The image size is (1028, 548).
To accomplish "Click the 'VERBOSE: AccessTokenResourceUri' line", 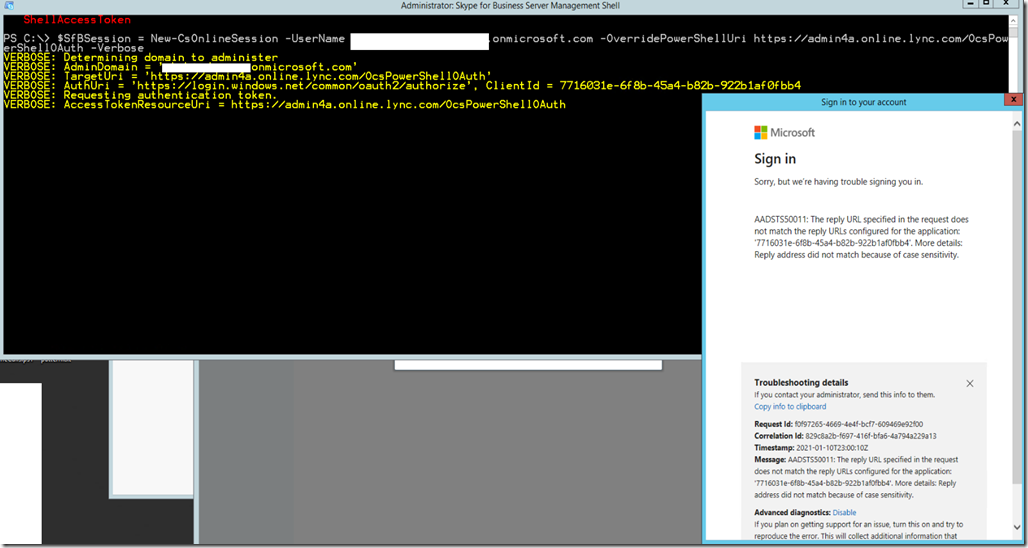I will 285,105.
